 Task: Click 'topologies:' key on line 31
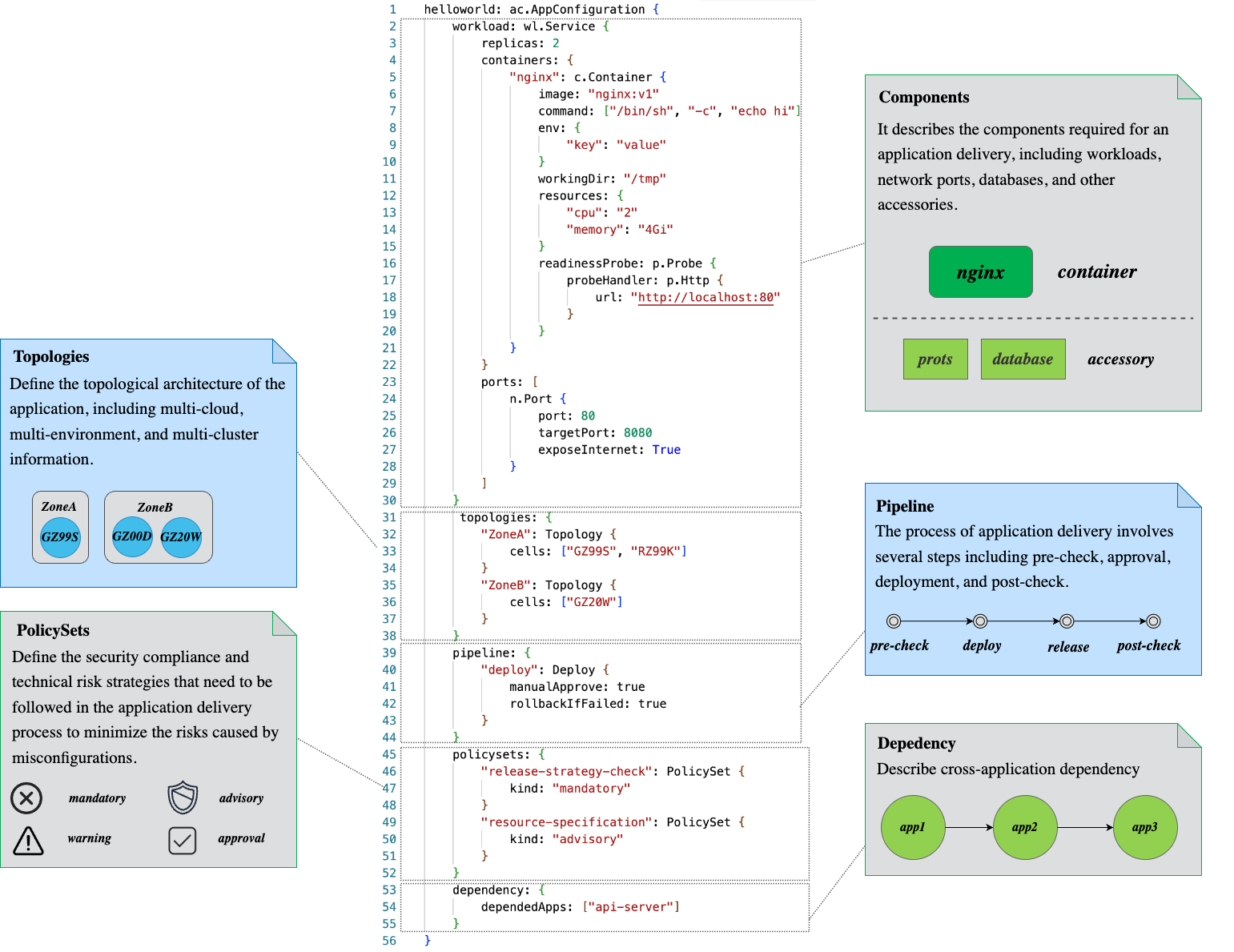point(499,517)
